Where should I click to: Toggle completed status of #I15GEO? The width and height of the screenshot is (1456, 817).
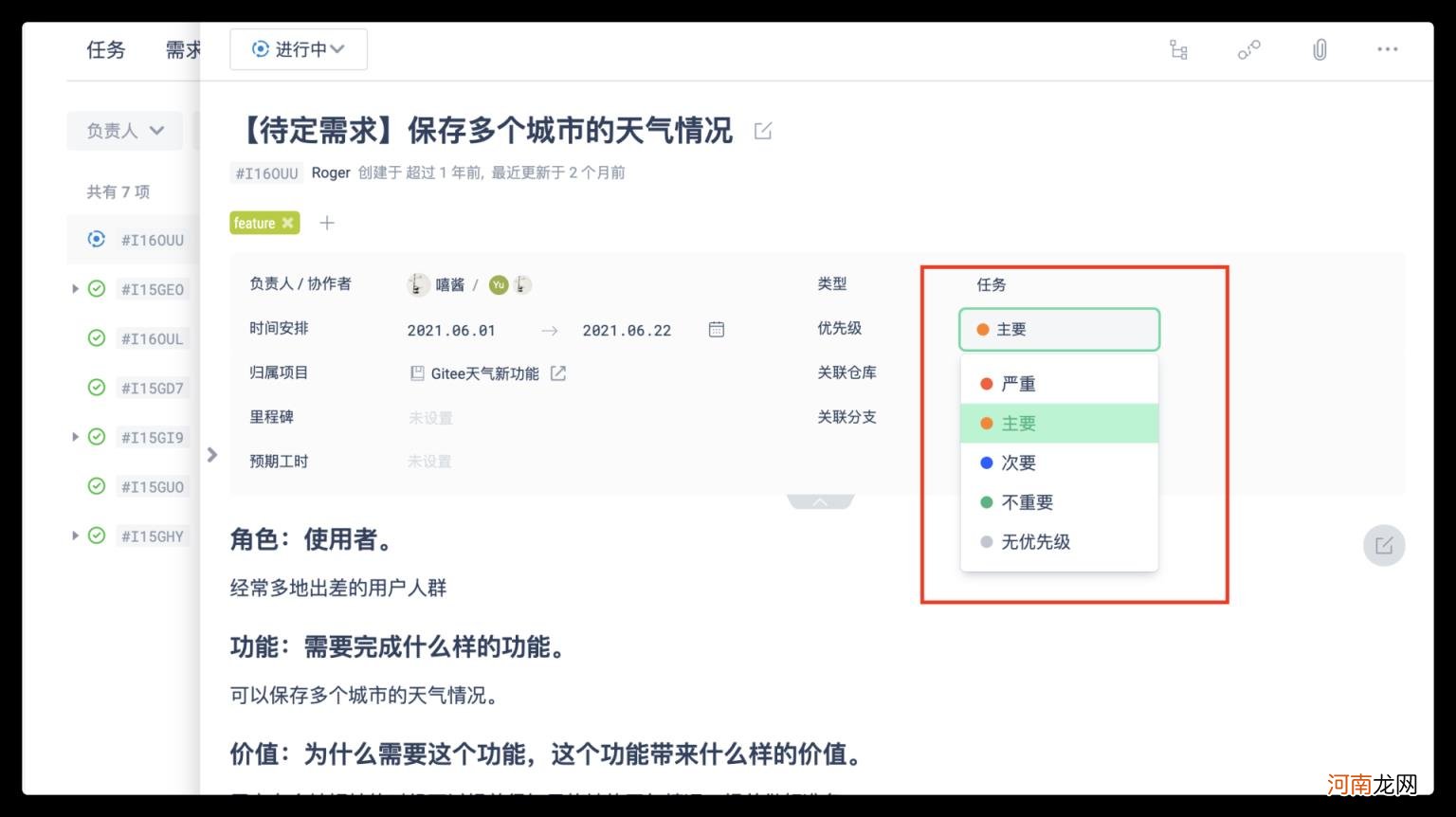(97, 288)
